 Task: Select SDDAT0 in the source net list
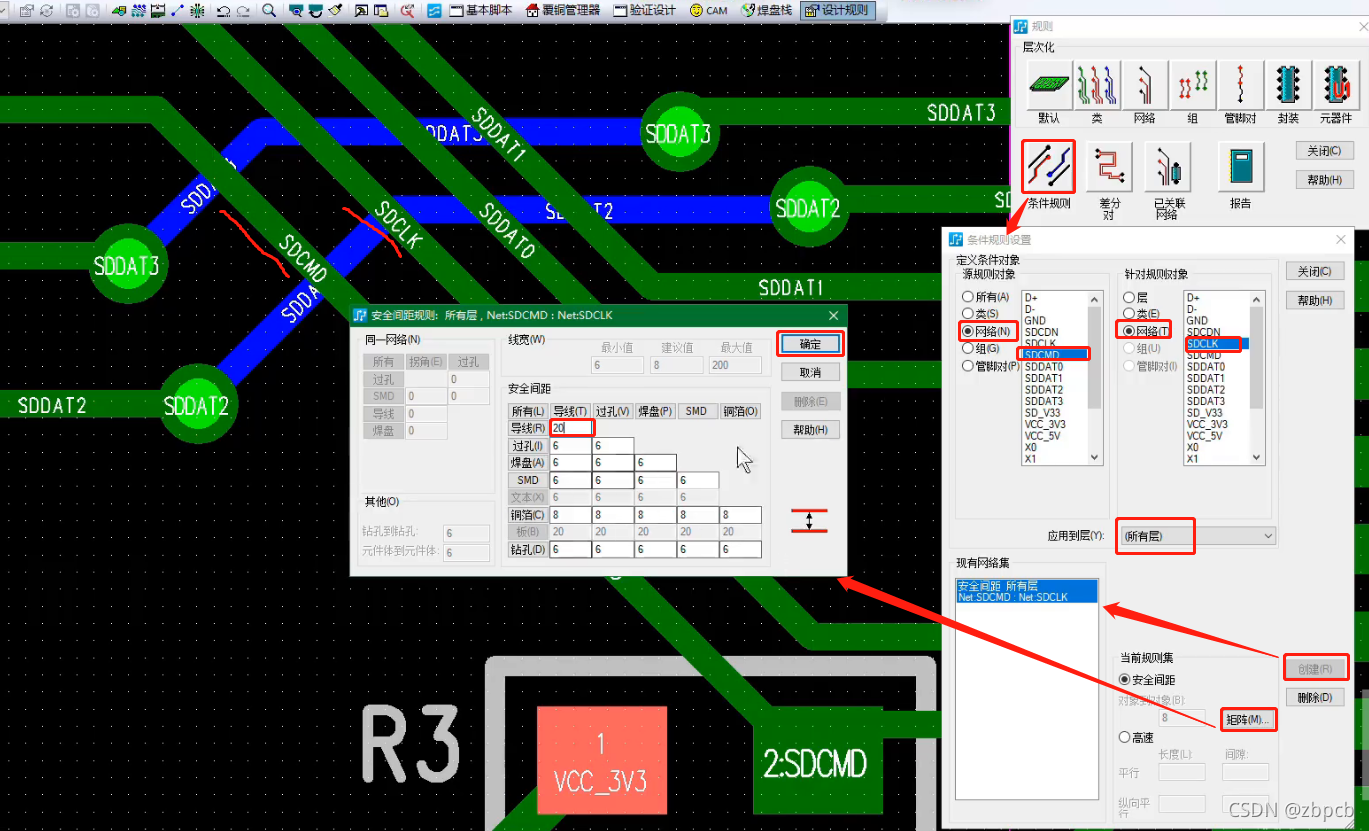1054,367
